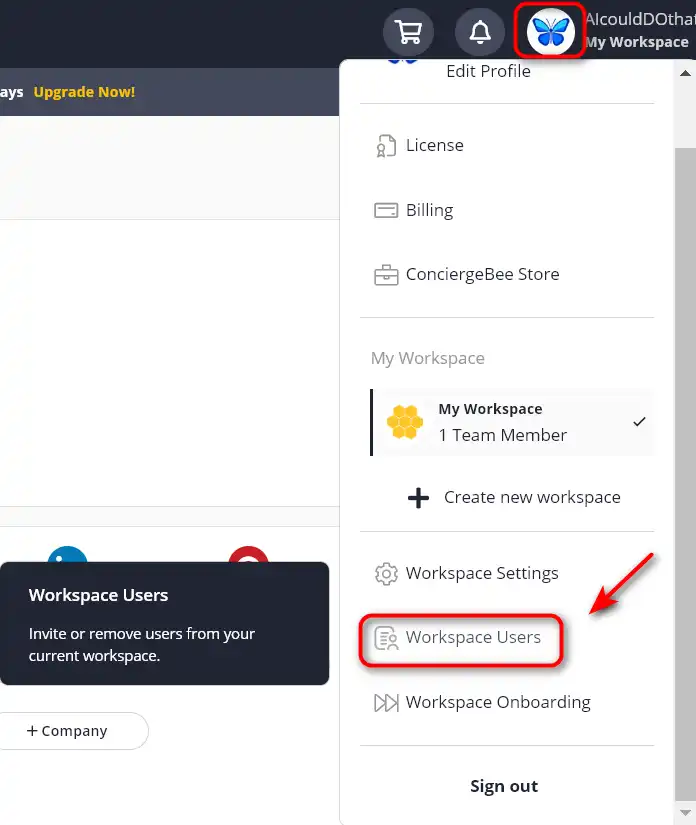This screenshot has height=825, width=696.
Task: Click the ConciergeBee Store briefcase icon
Action: click(x=386, y=275)
